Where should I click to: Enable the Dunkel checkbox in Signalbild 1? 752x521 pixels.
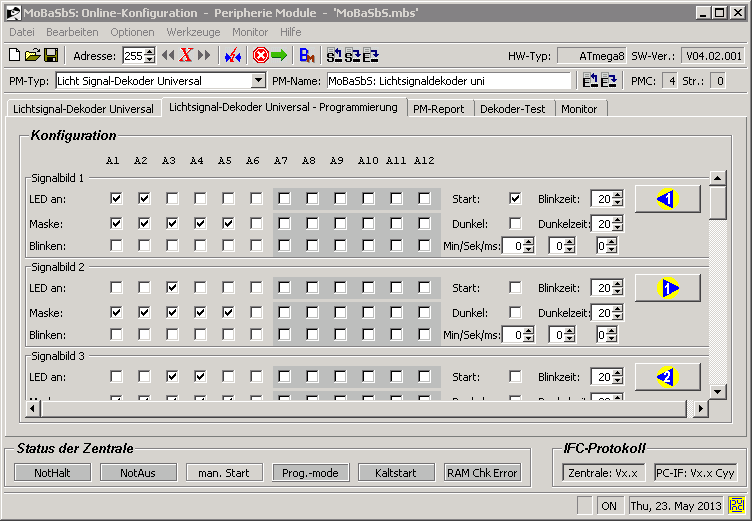tap(516, 223)
